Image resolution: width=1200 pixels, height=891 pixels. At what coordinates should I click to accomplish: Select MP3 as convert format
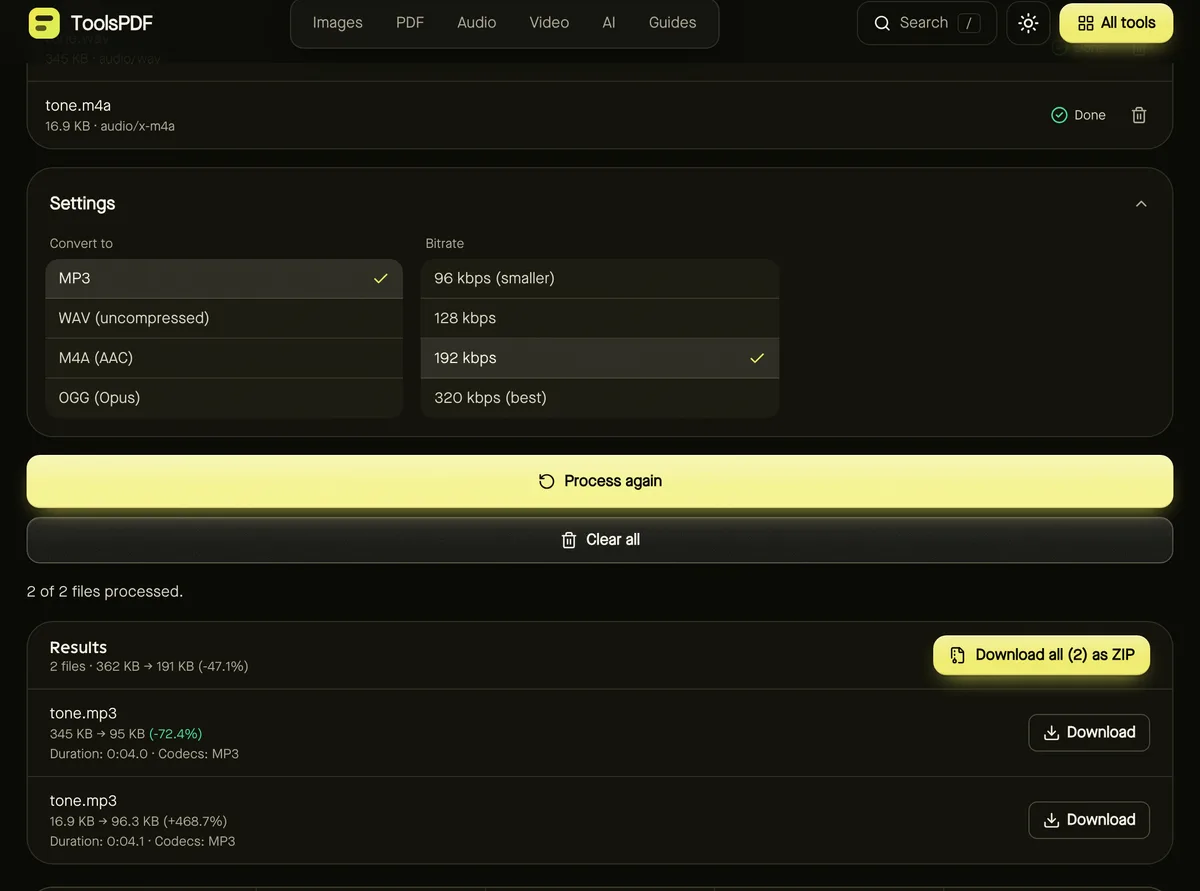tap(224, 279)
